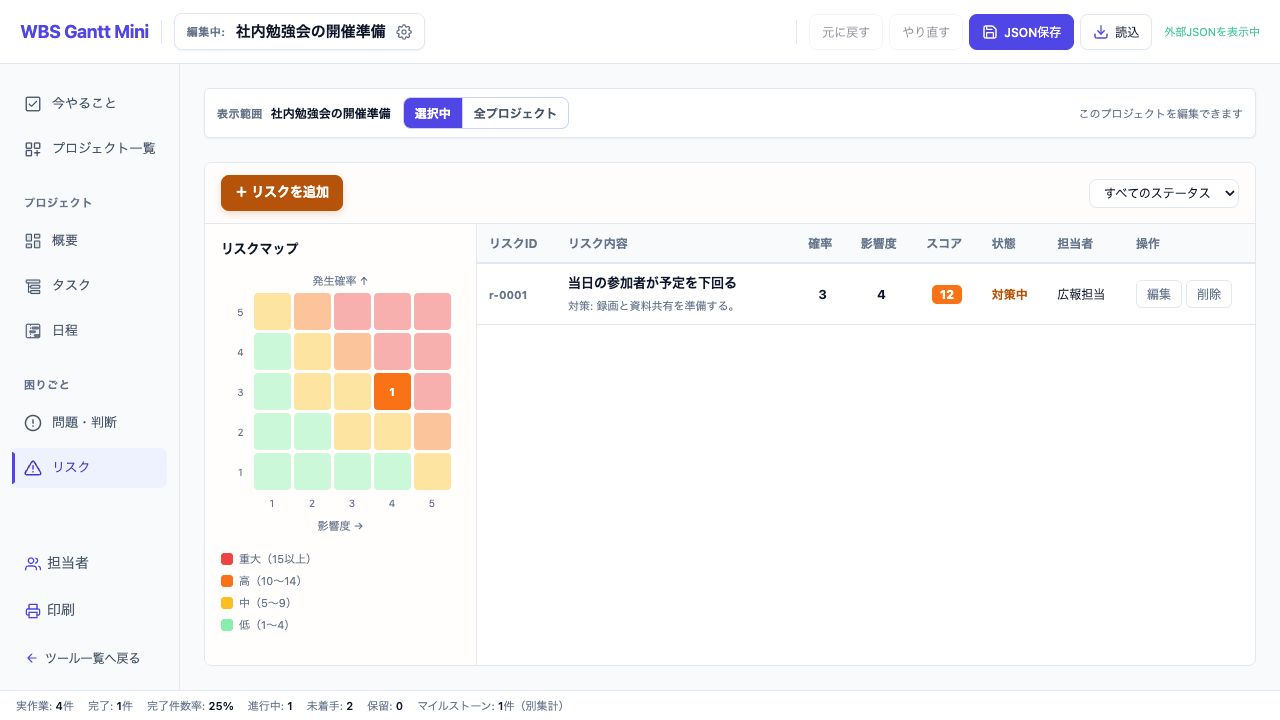Click the download icon in 読込
This screenshot has height=720, width=1280.
(1101, 32)
